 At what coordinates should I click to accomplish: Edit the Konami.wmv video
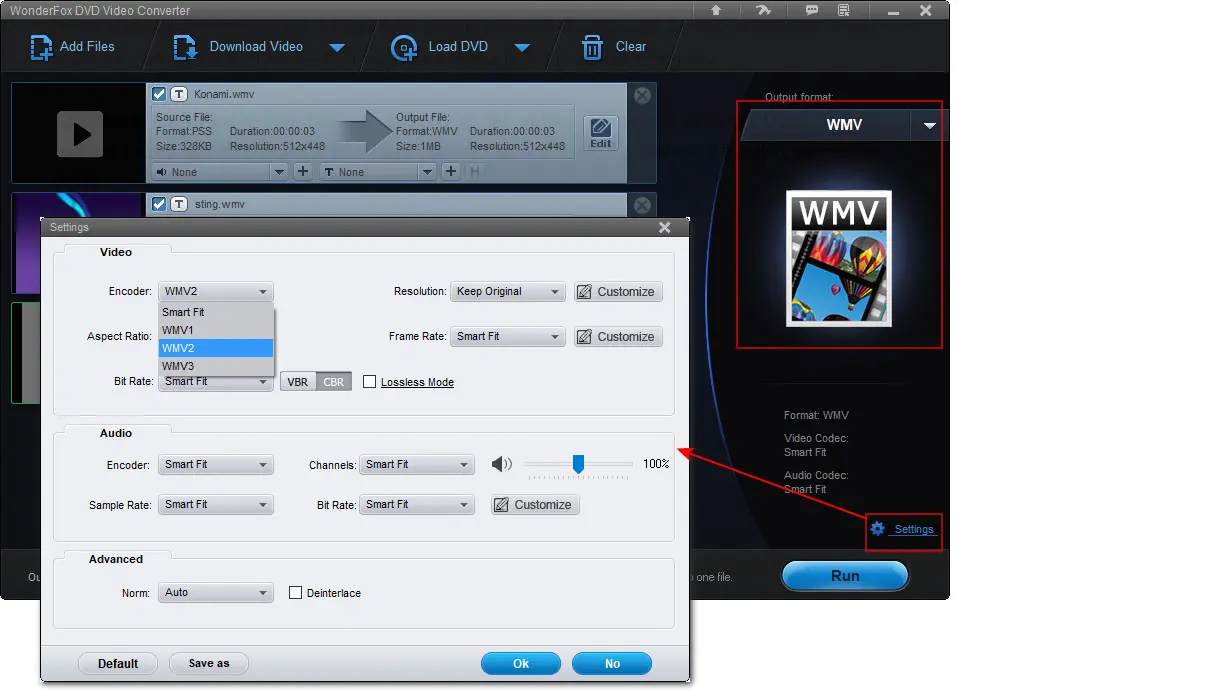(x=600, y=133)
